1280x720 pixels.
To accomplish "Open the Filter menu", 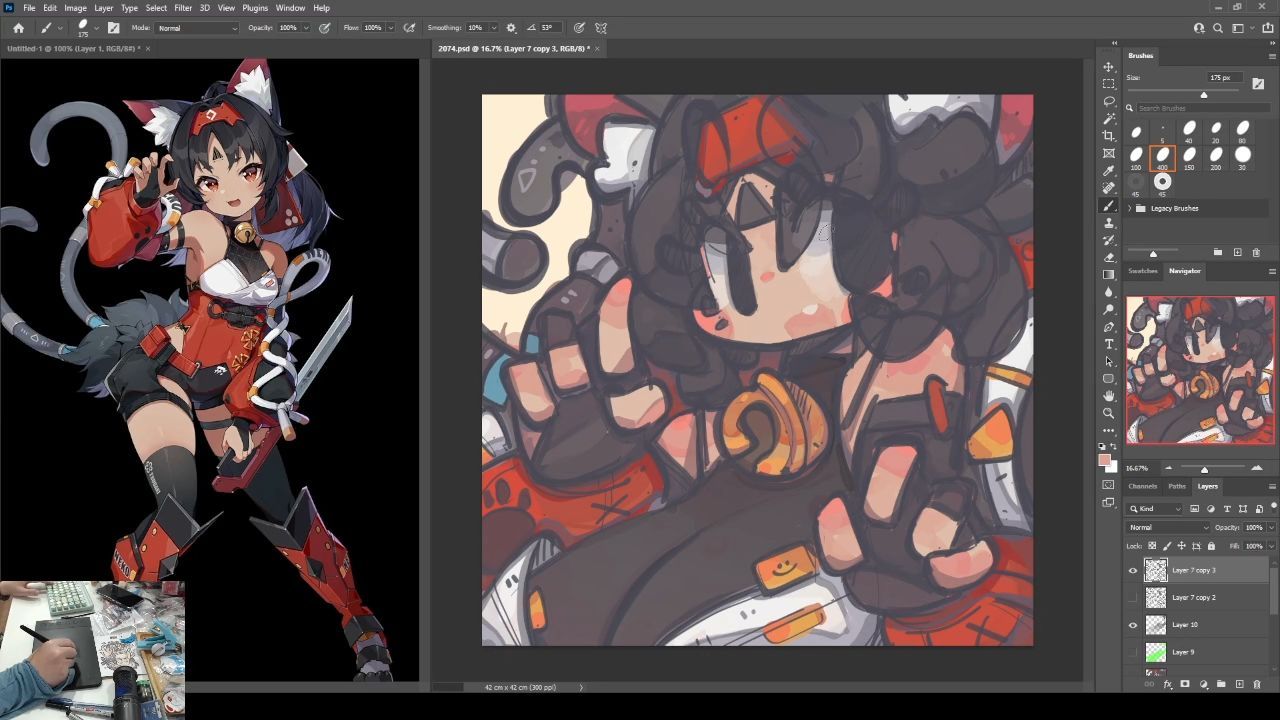I will click(x=183, y=8).
